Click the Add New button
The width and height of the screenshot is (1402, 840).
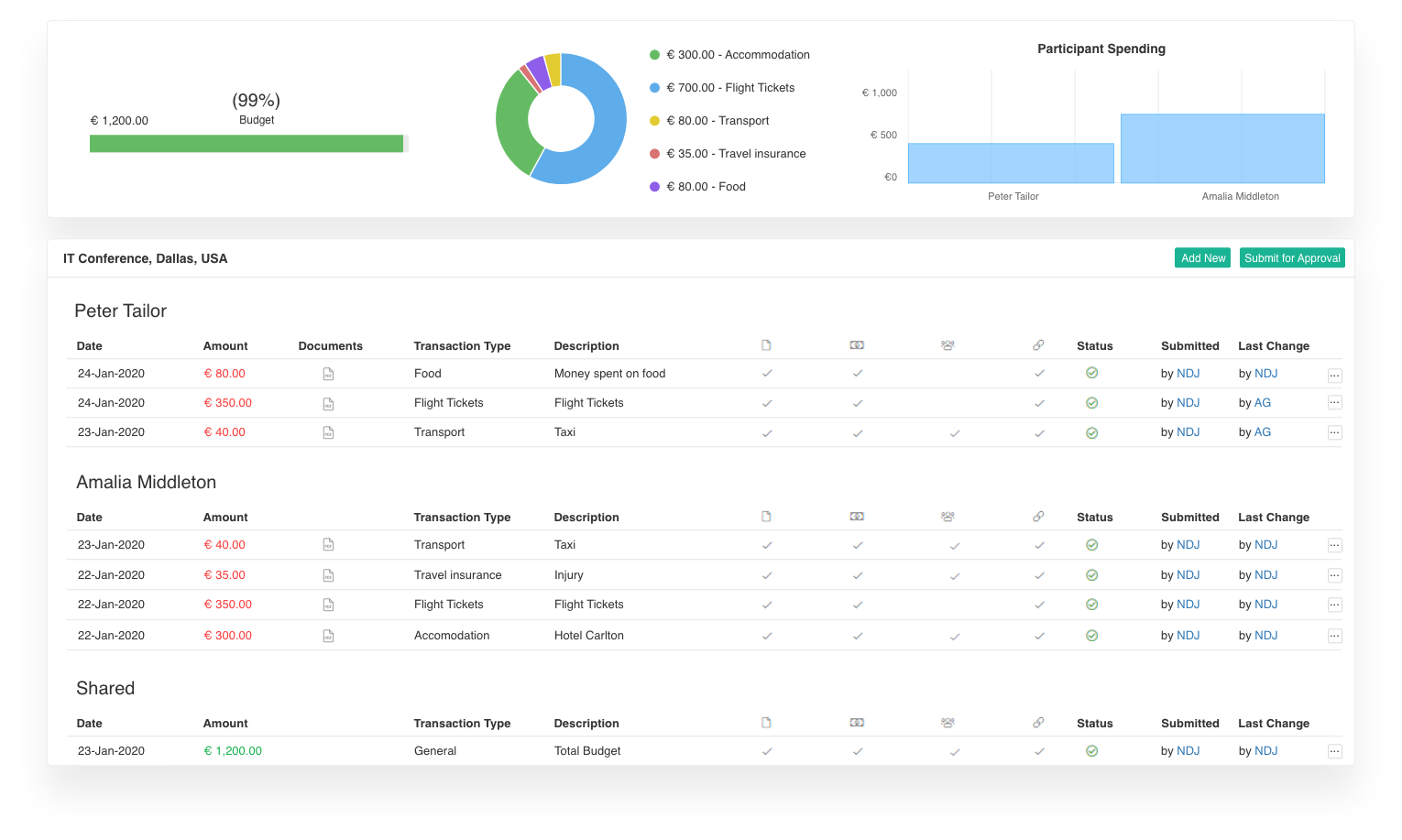click(1202, 258)
